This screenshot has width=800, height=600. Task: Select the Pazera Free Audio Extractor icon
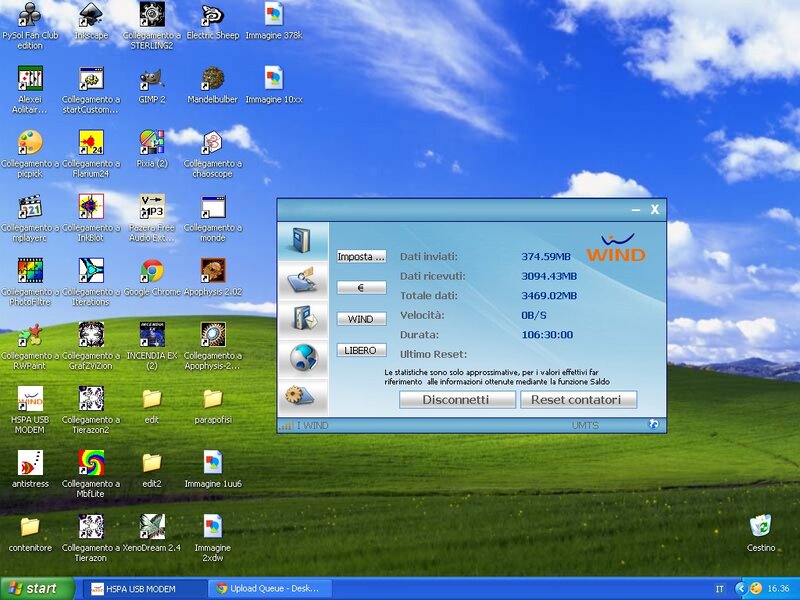click(152, 217)
